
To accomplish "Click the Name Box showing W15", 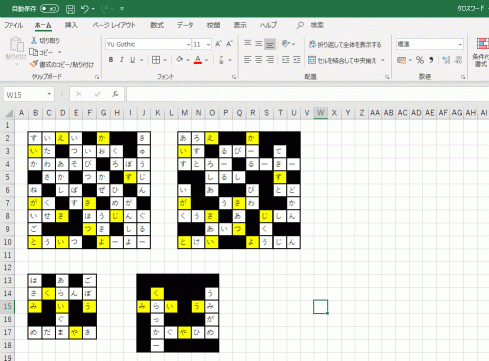I will tap(29, 95).
